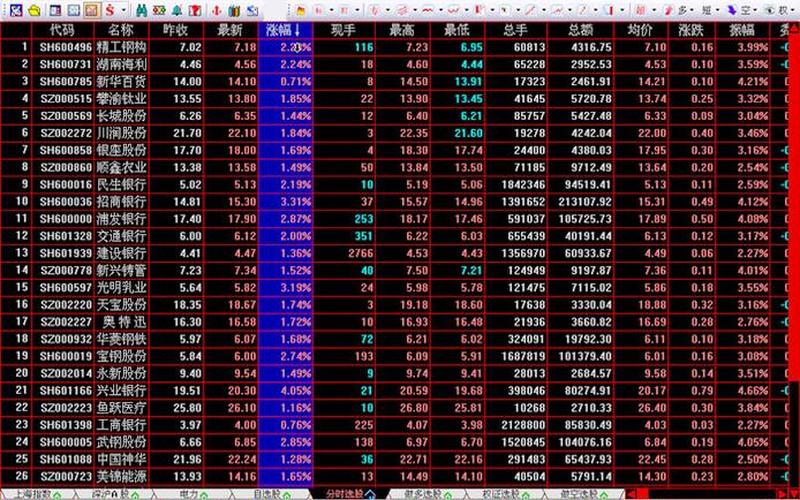Image resolution: width=800 pixels, height=500 pixels.
Task: Click the 现手 column header
Action: point(344,30)
